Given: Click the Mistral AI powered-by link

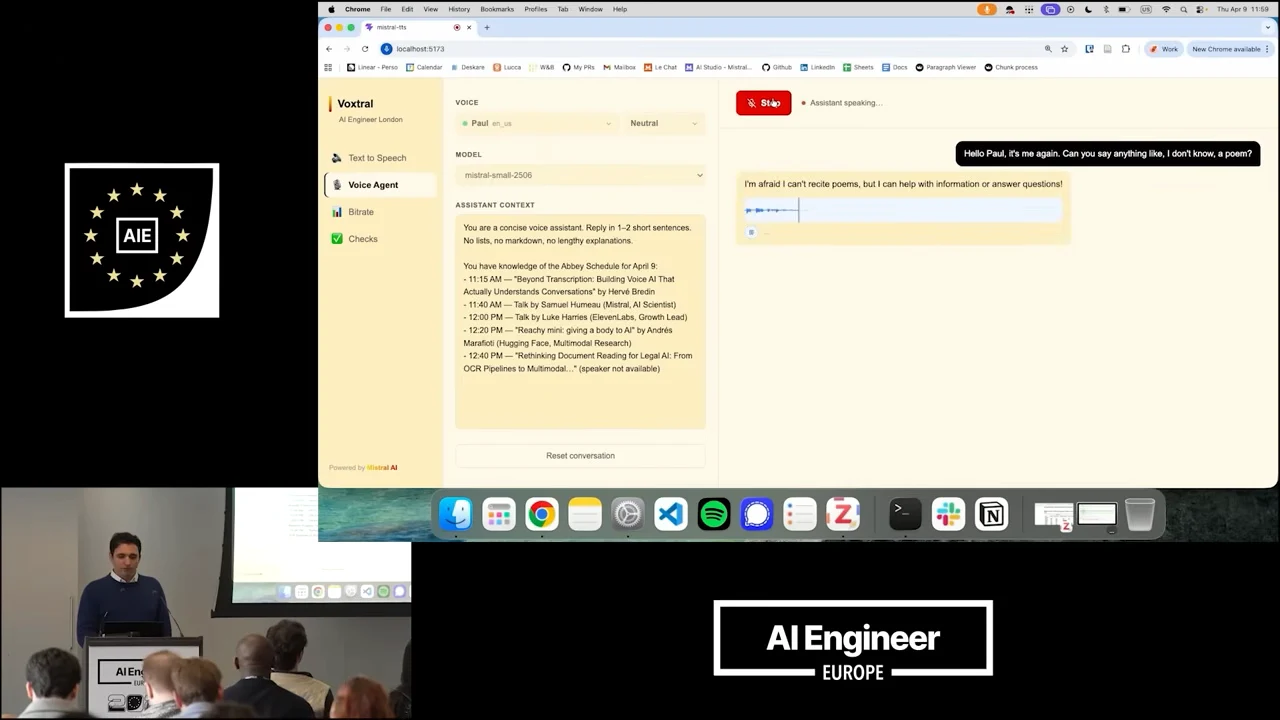Looking at the screenshot, I should coord(382,468).
